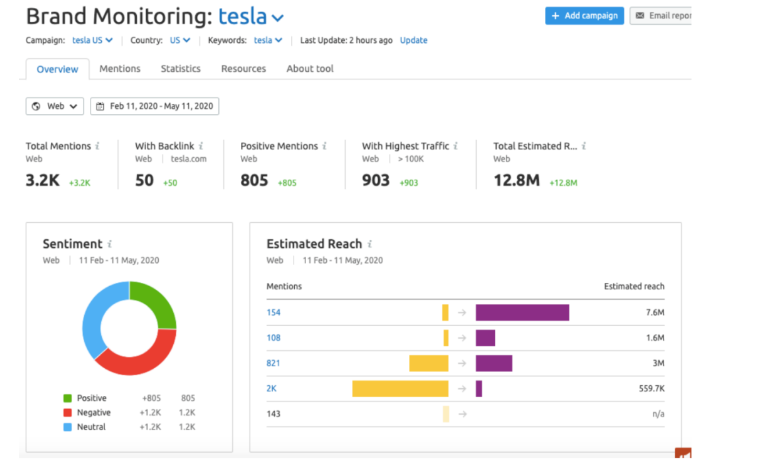Click arrow icon in the 108 mentions row
This screenshot has width=768, height=466.
pyautogui.click(x=462, y=338)
